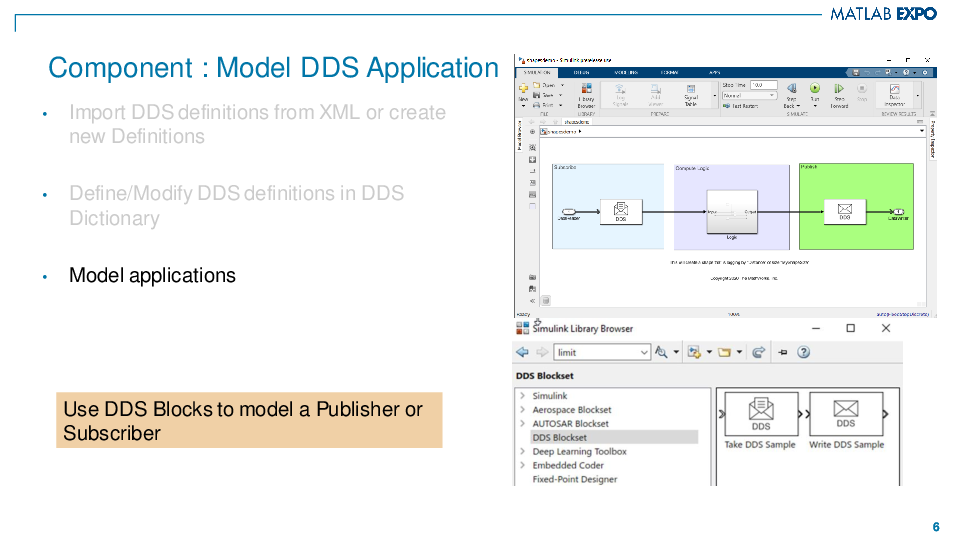Select the MODELING ribbon tab

click(x=626, y=72)
